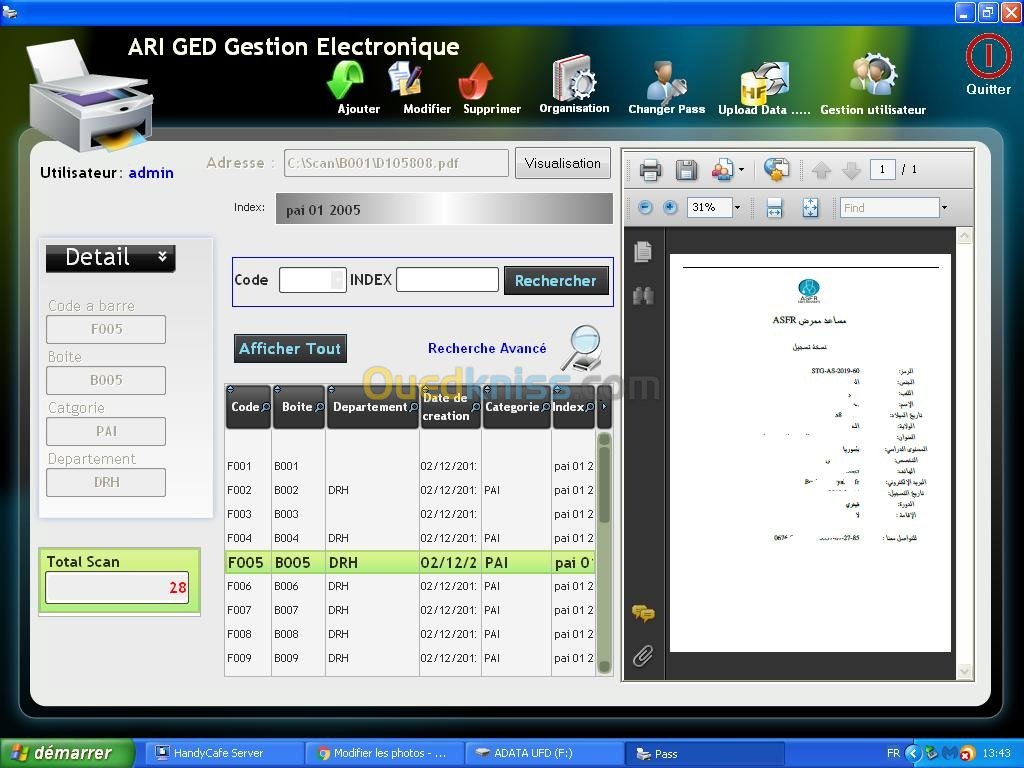Open the Organisation settings icon
This screenshot has width=1024, height=768.
[x=574, y=78]
